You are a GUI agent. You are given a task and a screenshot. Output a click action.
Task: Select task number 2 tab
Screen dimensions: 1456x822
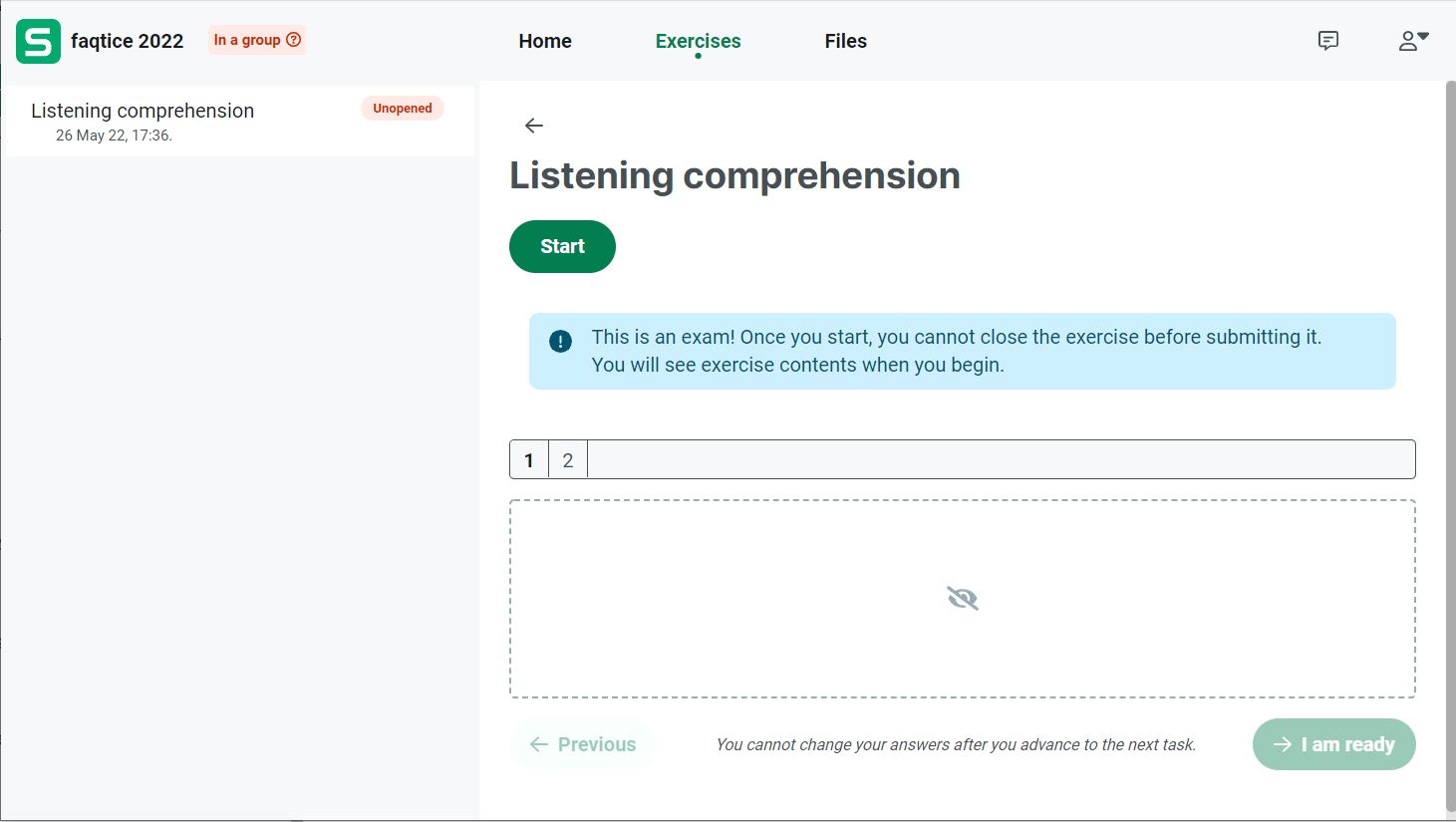(568, 460)
